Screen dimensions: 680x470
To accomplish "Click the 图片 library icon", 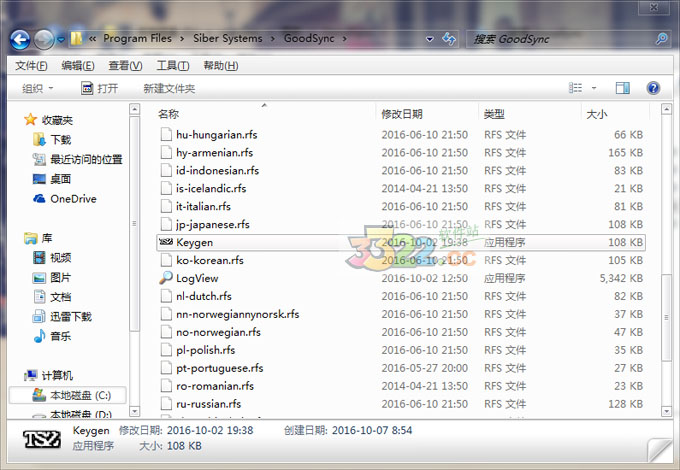I will [39, 277].
